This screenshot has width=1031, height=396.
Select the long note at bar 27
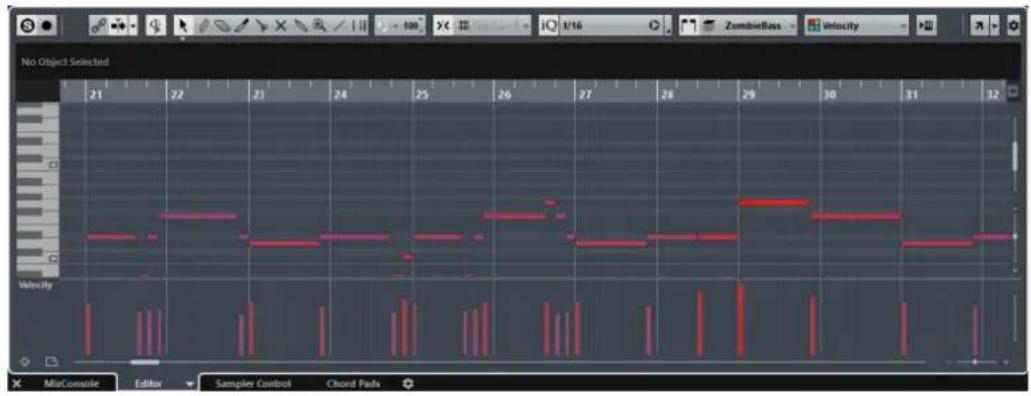click(x=611, y=243)
